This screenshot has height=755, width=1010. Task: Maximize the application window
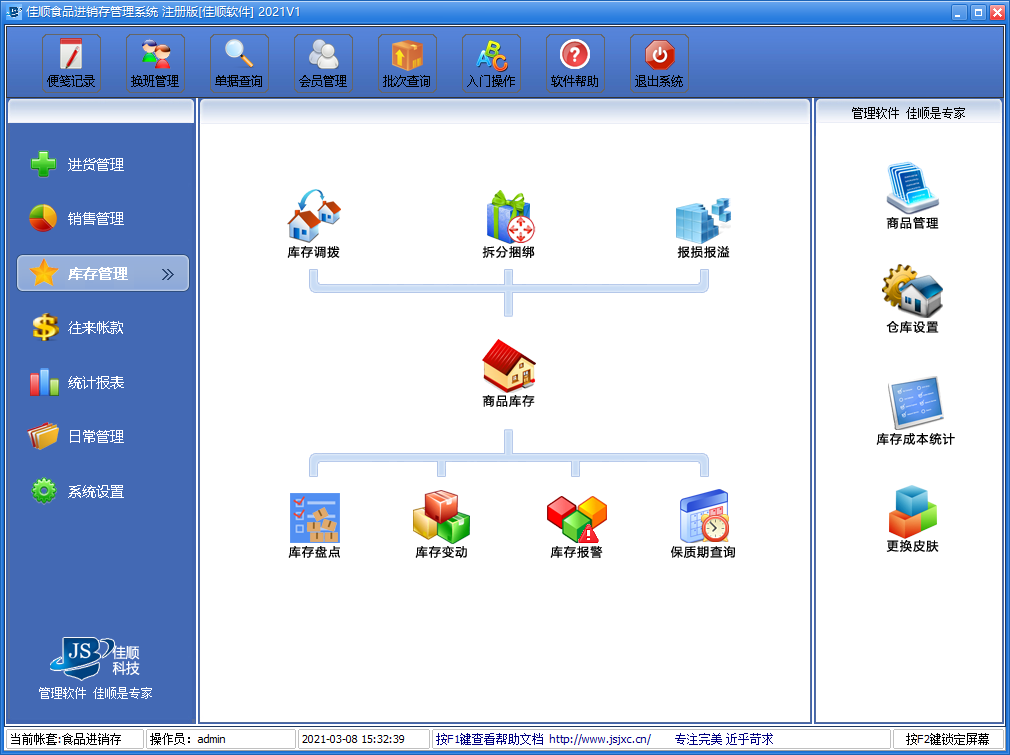coord(978,12)
